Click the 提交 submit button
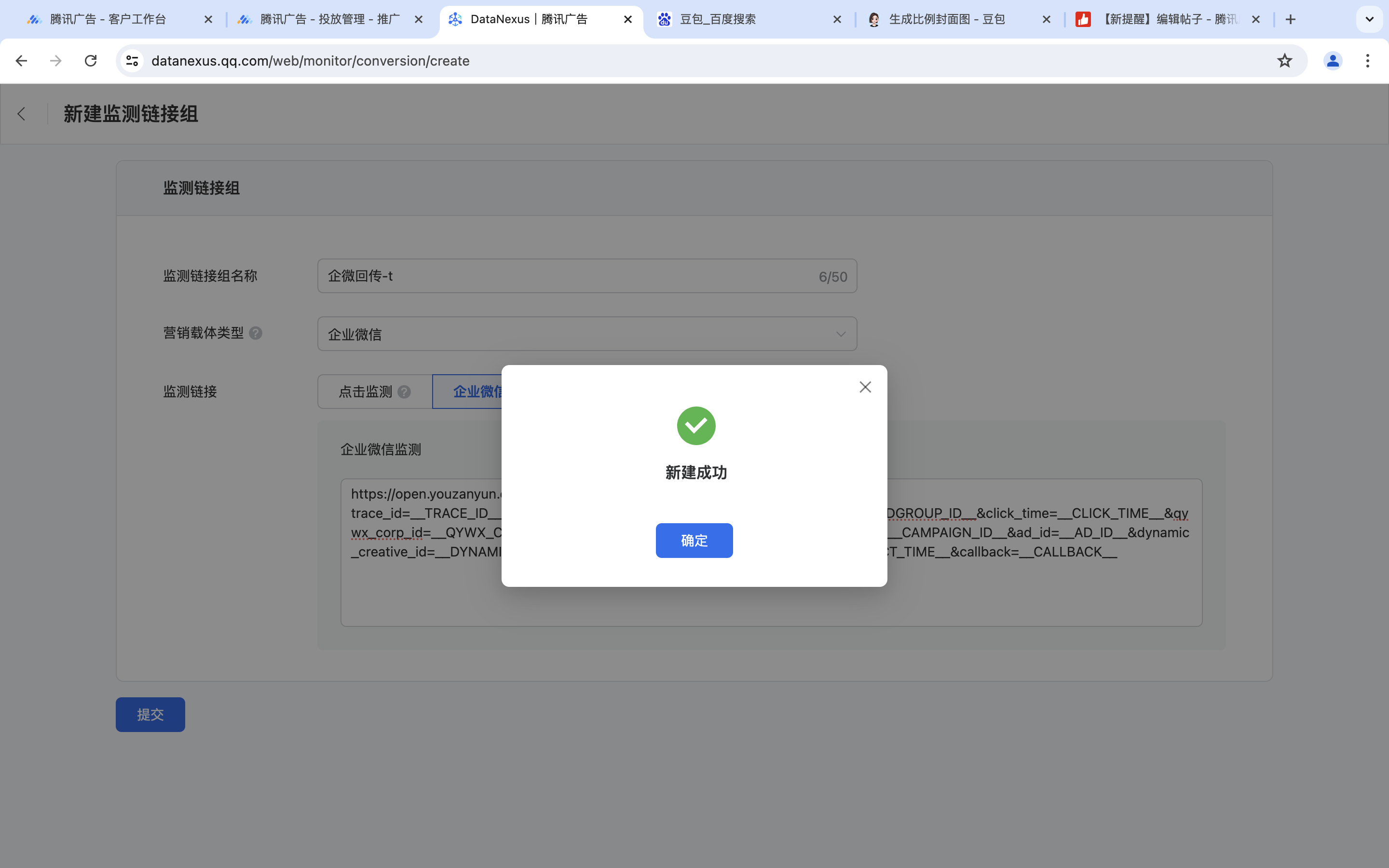The image size is (1389, 868). coord(150,714)
